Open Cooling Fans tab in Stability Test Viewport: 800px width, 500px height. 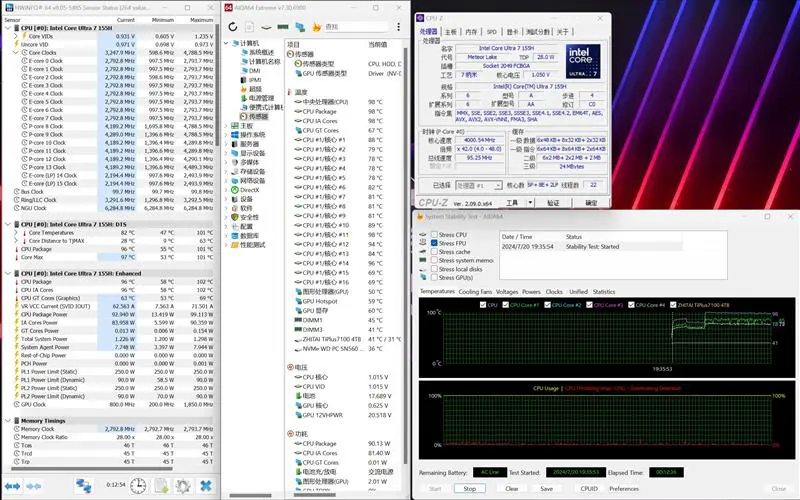(x=475, y=292)
